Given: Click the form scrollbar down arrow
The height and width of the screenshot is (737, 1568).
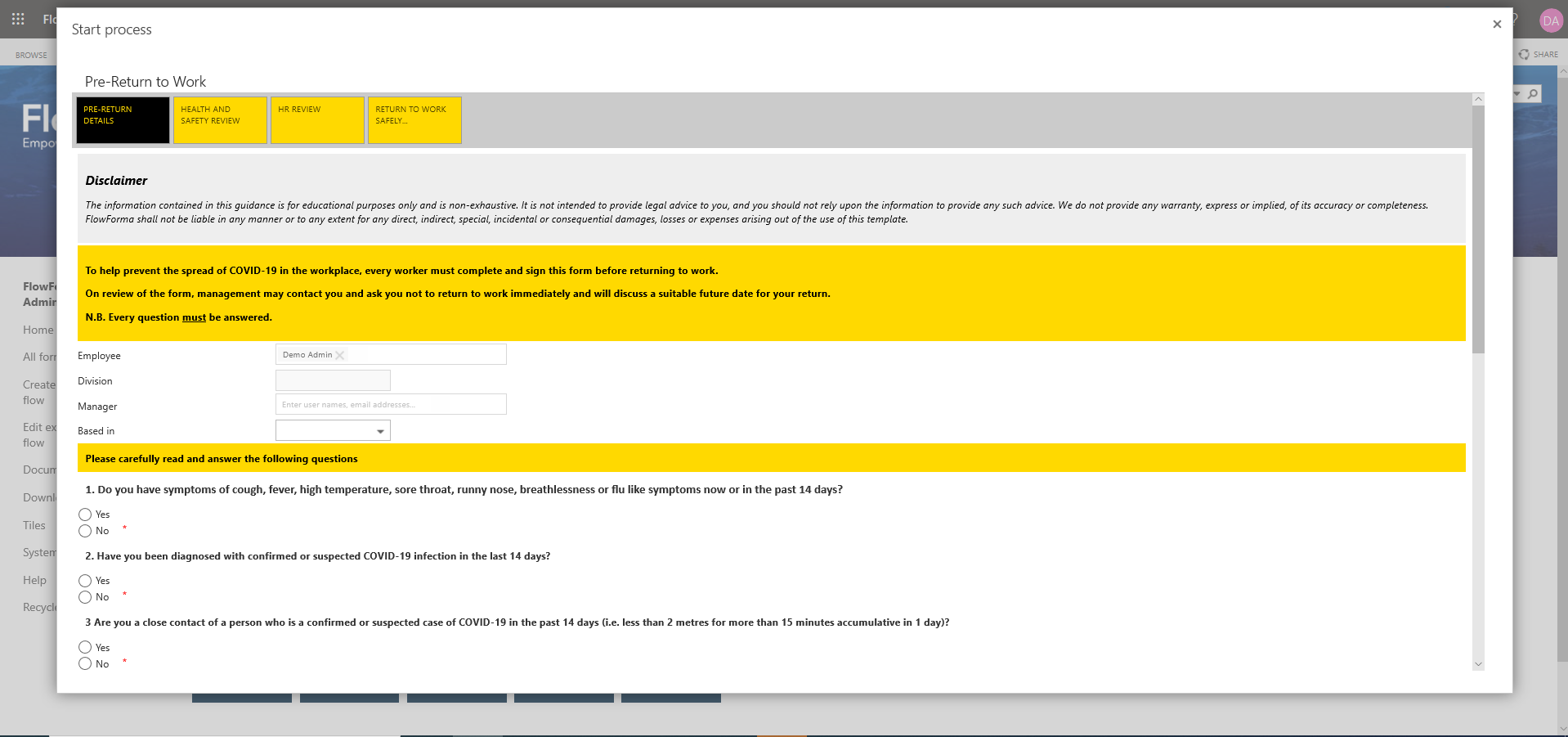Looking at the screenshot, I should click(x=1477, y=664).
